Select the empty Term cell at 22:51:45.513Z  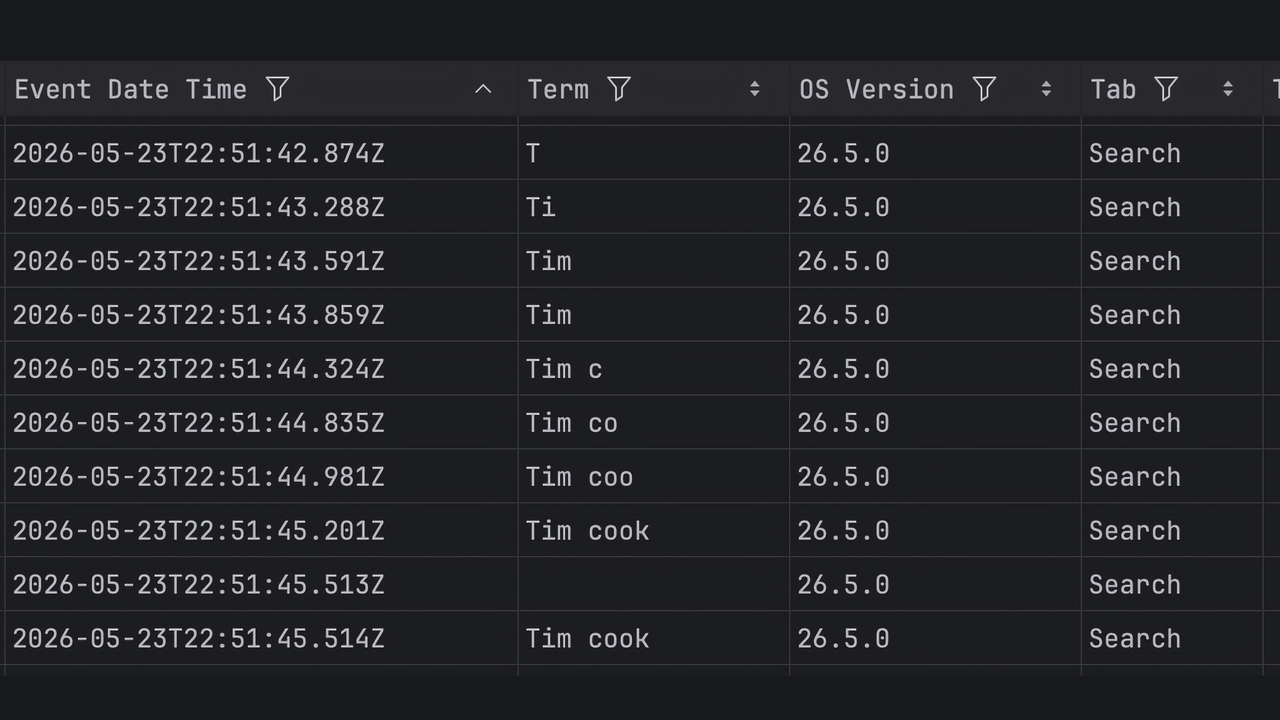pyautogui.click(x=654, y=585)
